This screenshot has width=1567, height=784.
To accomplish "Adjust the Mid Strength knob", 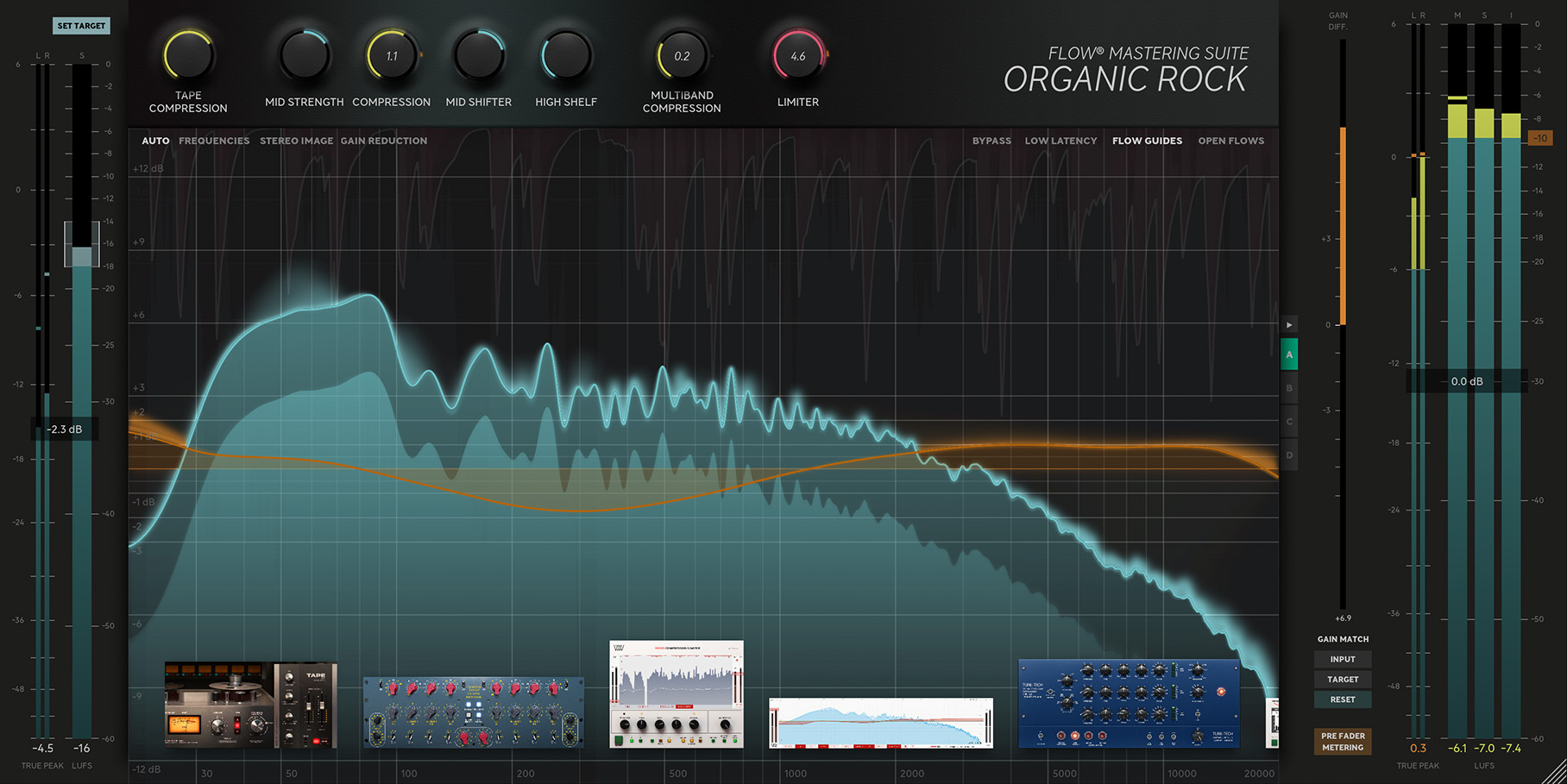I will (305, 56).
